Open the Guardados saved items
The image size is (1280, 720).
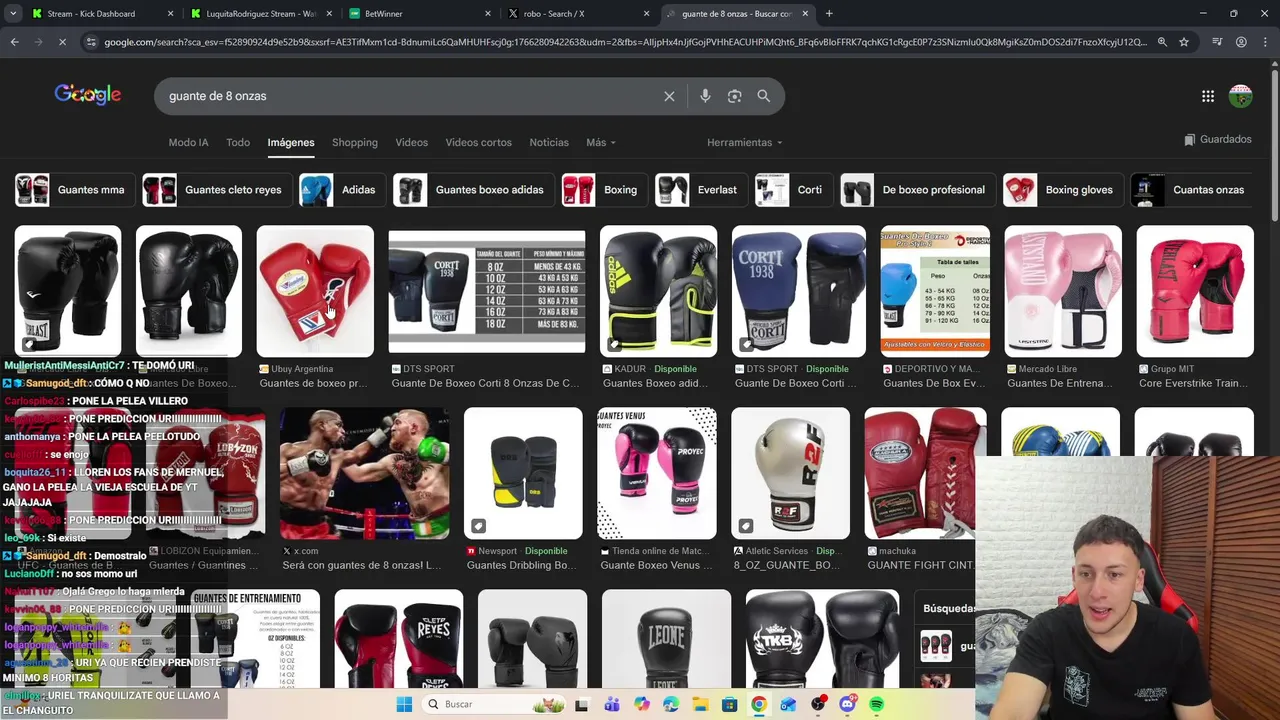pyautogui.click(x=1218, y=140)
